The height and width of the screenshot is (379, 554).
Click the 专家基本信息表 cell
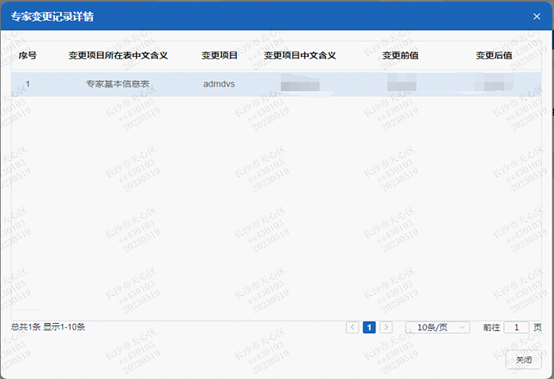[x=118, y=84]
